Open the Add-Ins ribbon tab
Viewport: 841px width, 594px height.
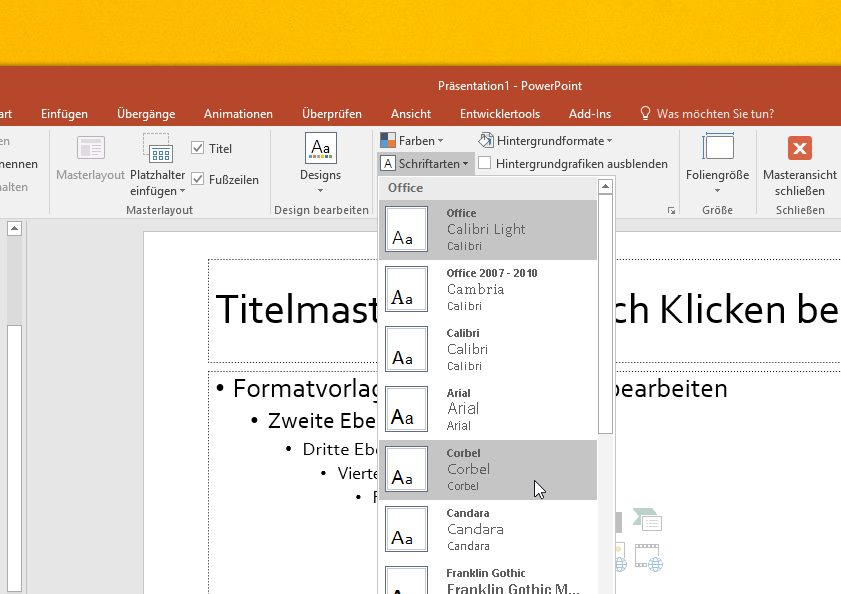590,114
